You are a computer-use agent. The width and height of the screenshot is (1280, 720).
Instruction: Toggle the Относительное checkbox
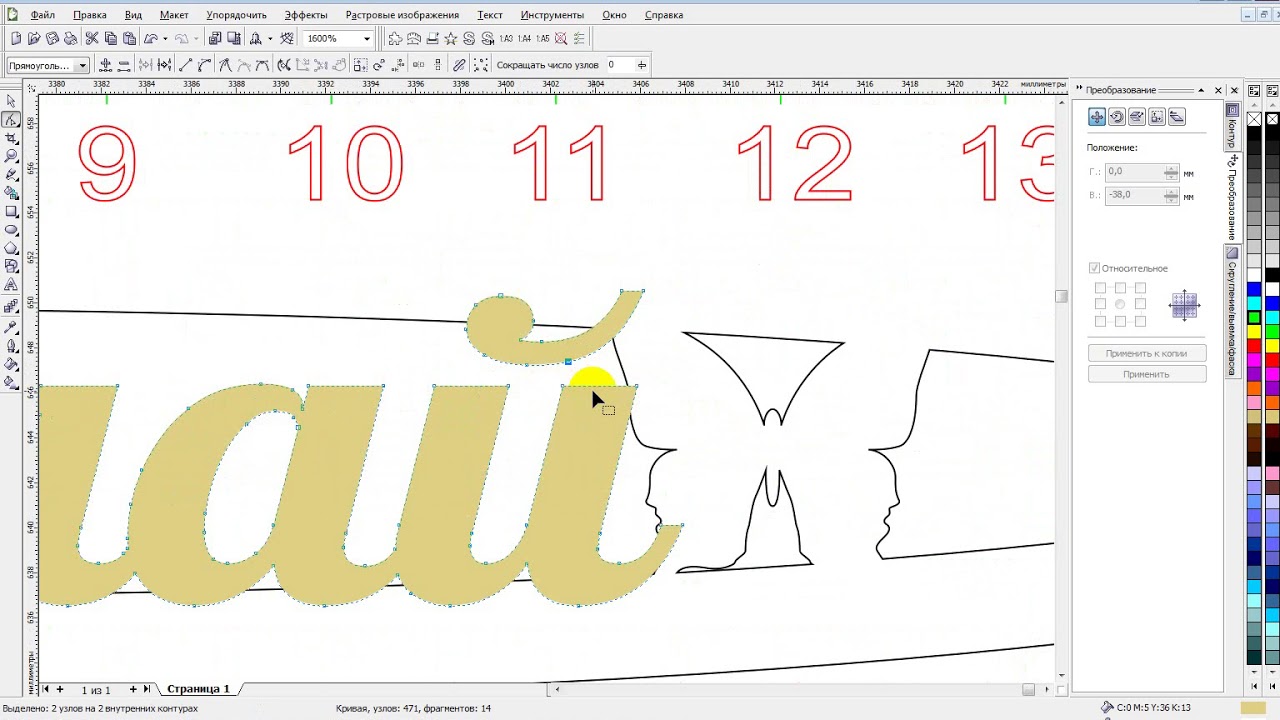(x=1094, y=268)
